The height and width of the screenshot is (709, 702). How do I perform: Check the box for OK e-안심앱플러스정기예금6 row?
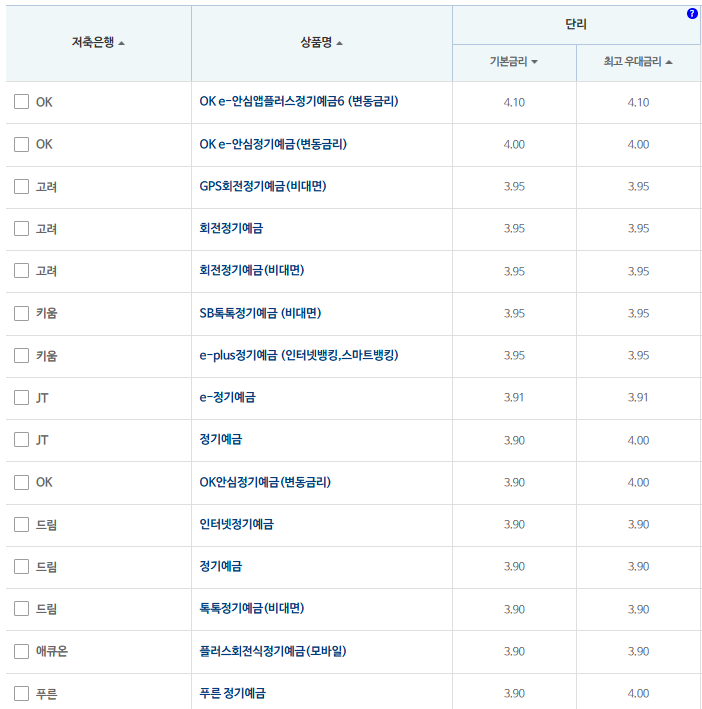(21, 102)
